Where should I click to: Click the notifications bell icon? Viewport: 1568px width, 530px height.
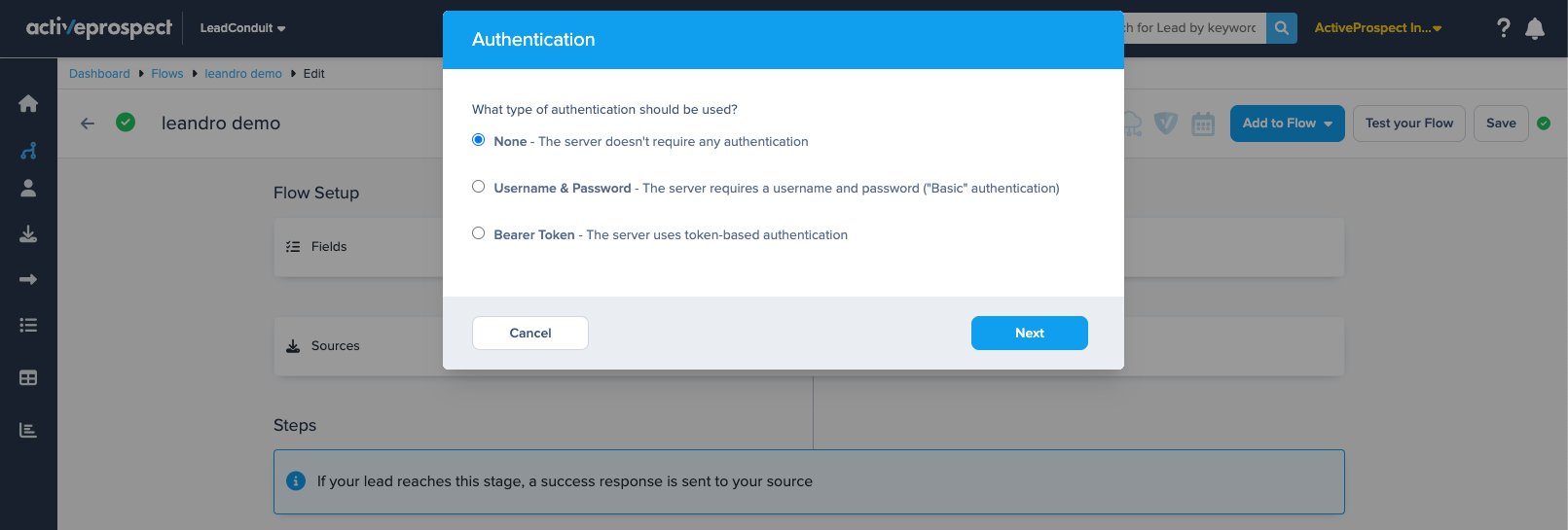[x=1535, y=28]
